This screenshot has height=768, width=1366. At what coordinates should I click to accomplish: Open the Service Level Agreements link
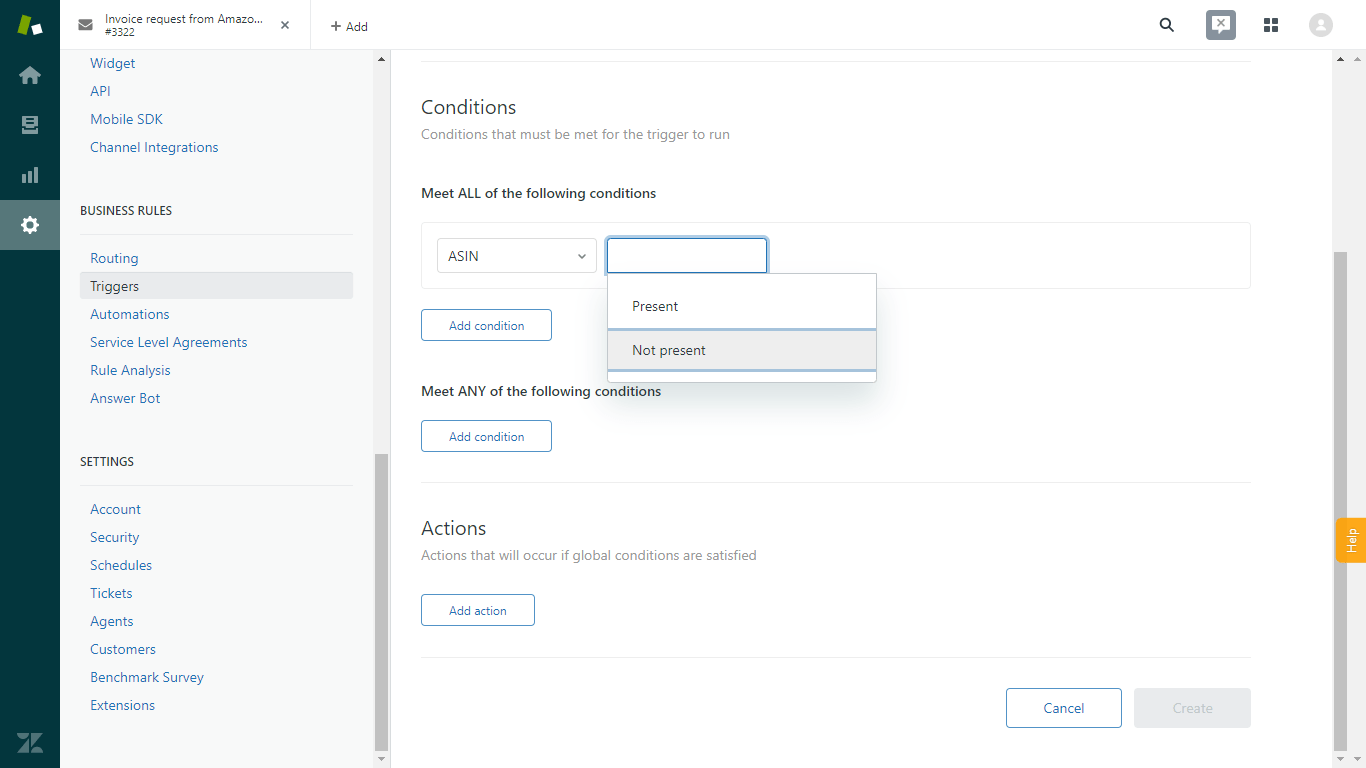[168, 341]
